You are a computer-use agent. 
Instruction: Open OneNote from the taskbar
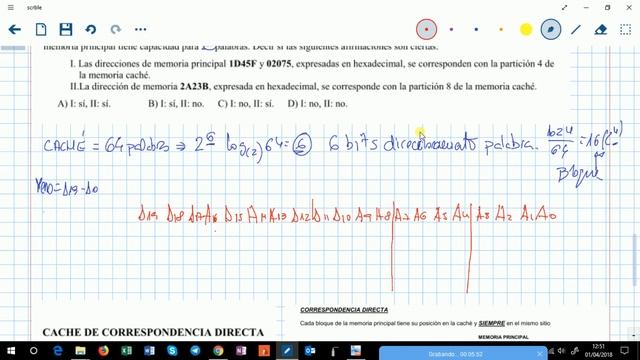[x=241, y=351]
